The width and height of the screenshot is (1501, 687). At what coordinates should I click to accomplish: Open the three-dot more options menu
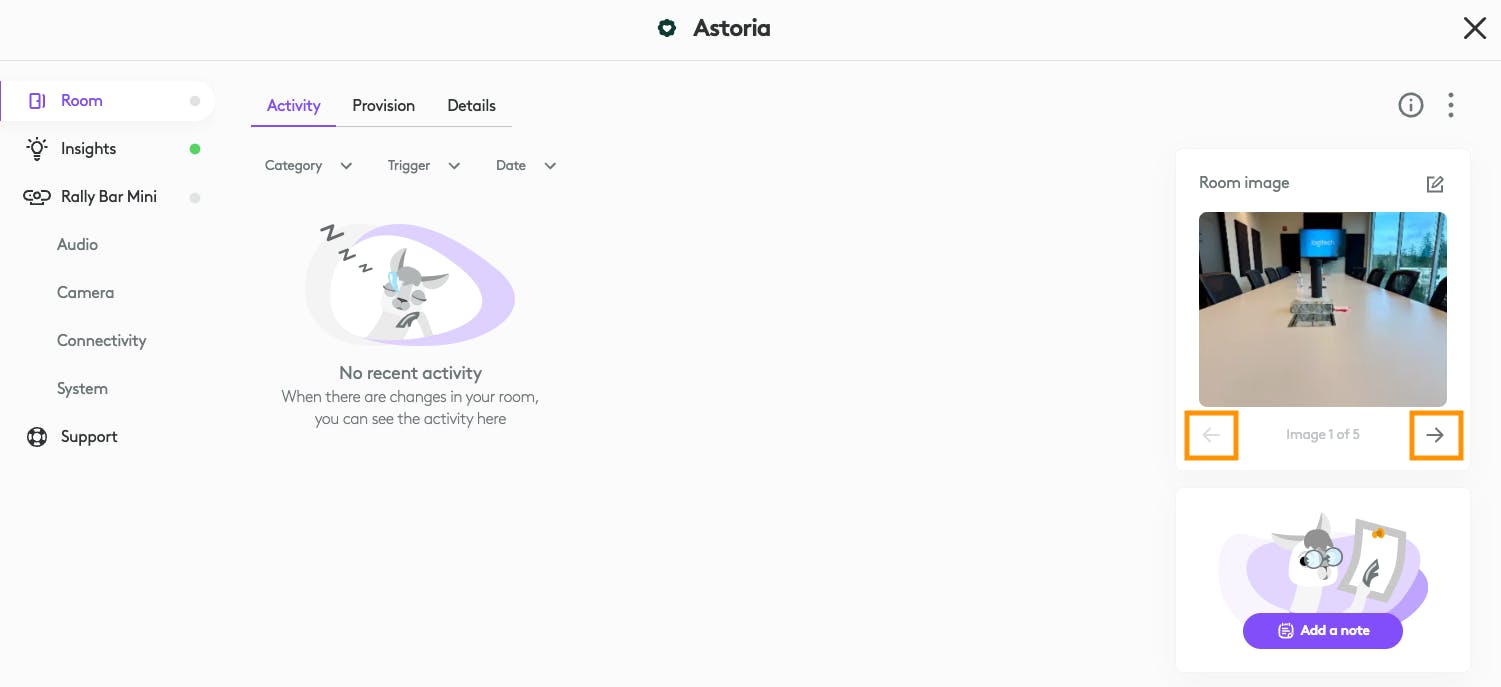tap(1450, 105)
